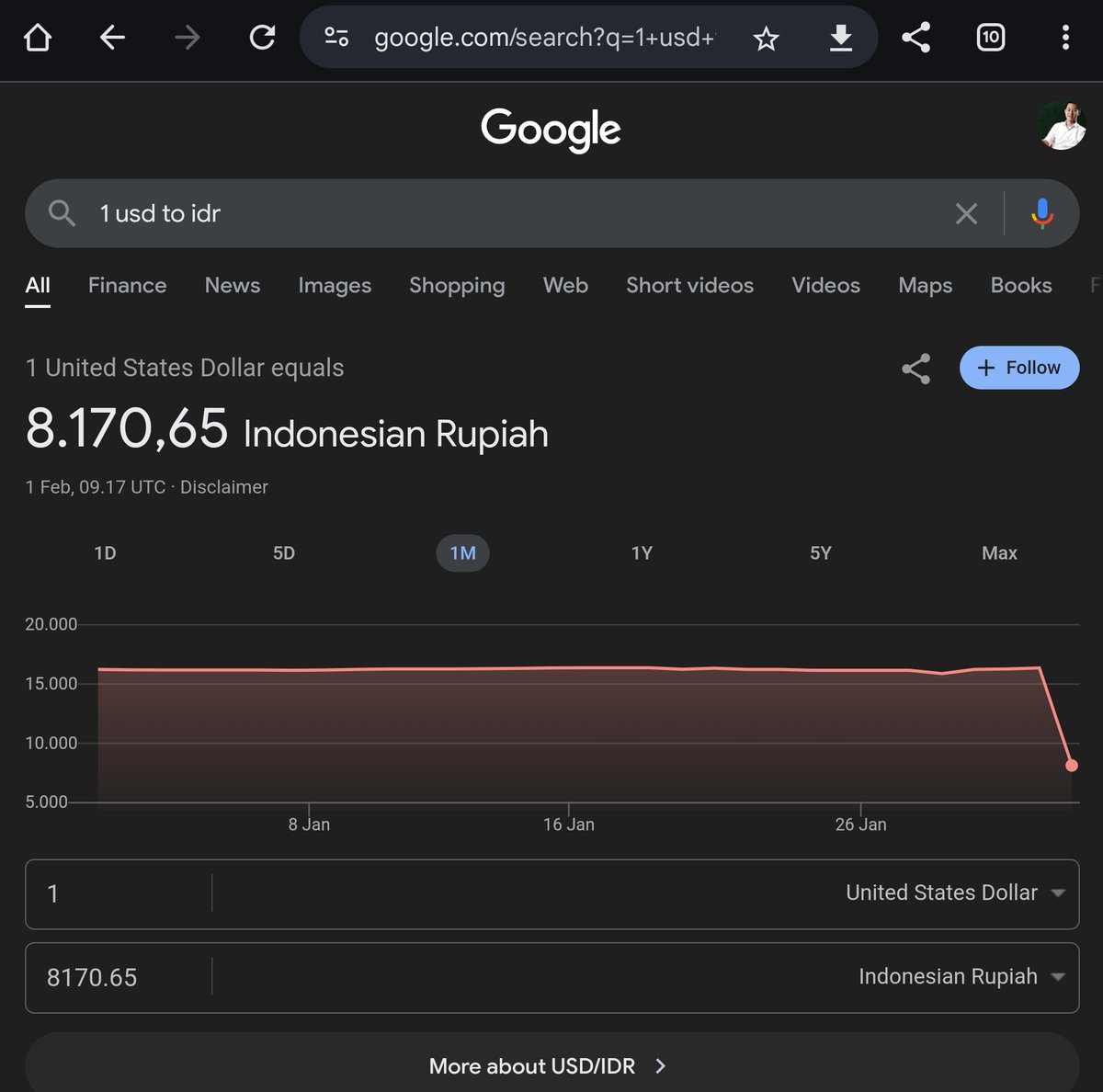
Task: Tap the Google logo
Action: (551, 130)
